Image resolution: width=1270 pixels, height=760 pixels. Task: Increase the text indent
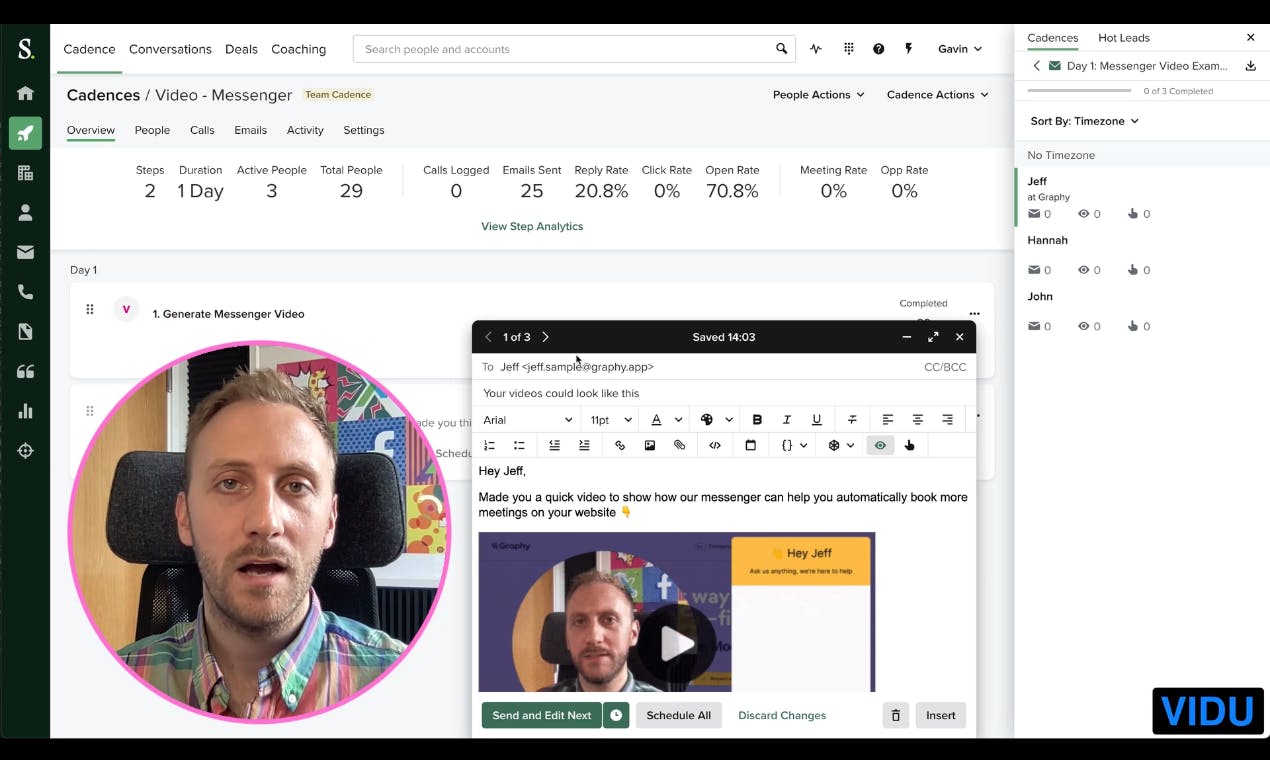584,445
